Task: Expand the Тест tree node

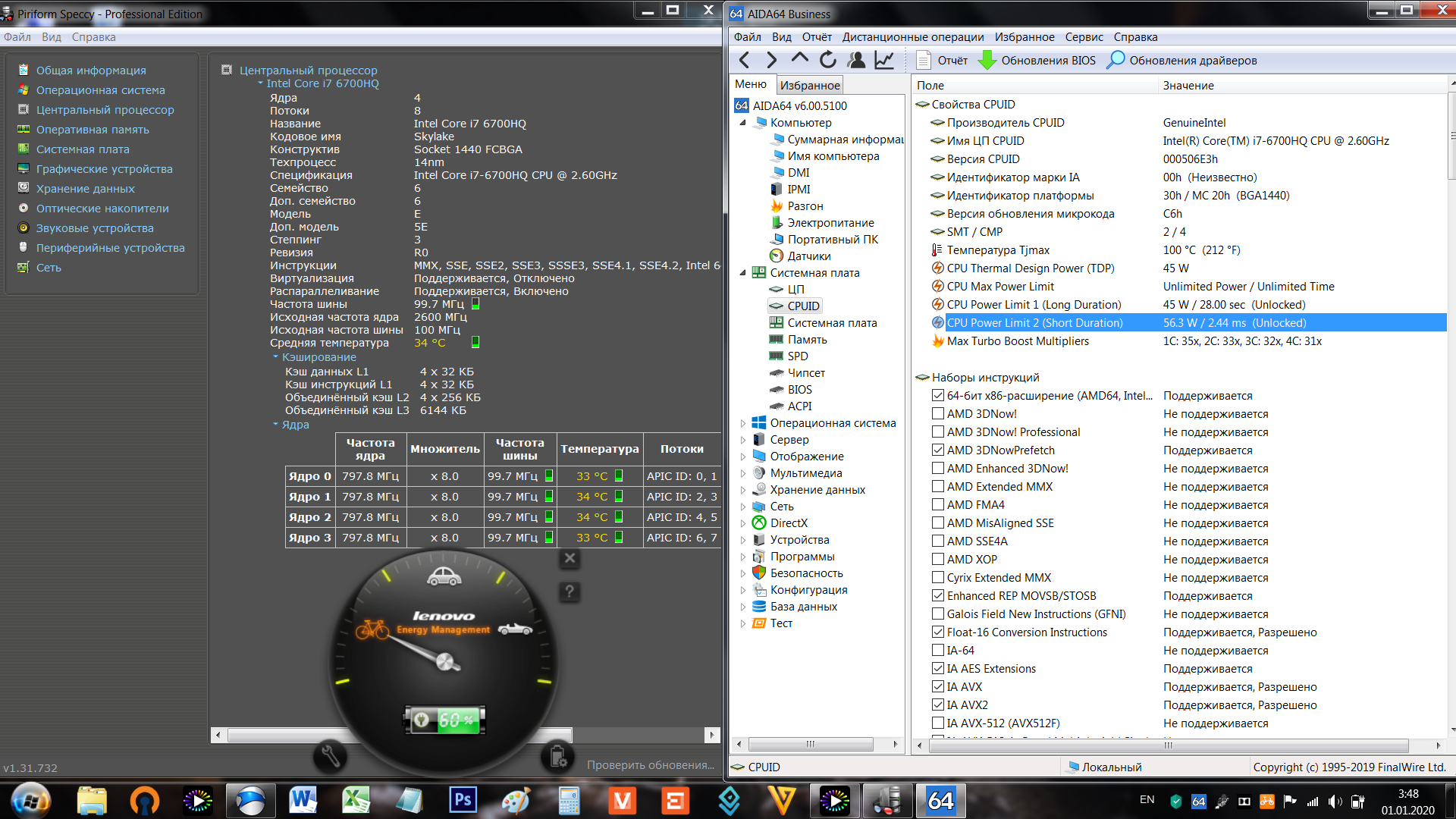Action: (743, 623)
